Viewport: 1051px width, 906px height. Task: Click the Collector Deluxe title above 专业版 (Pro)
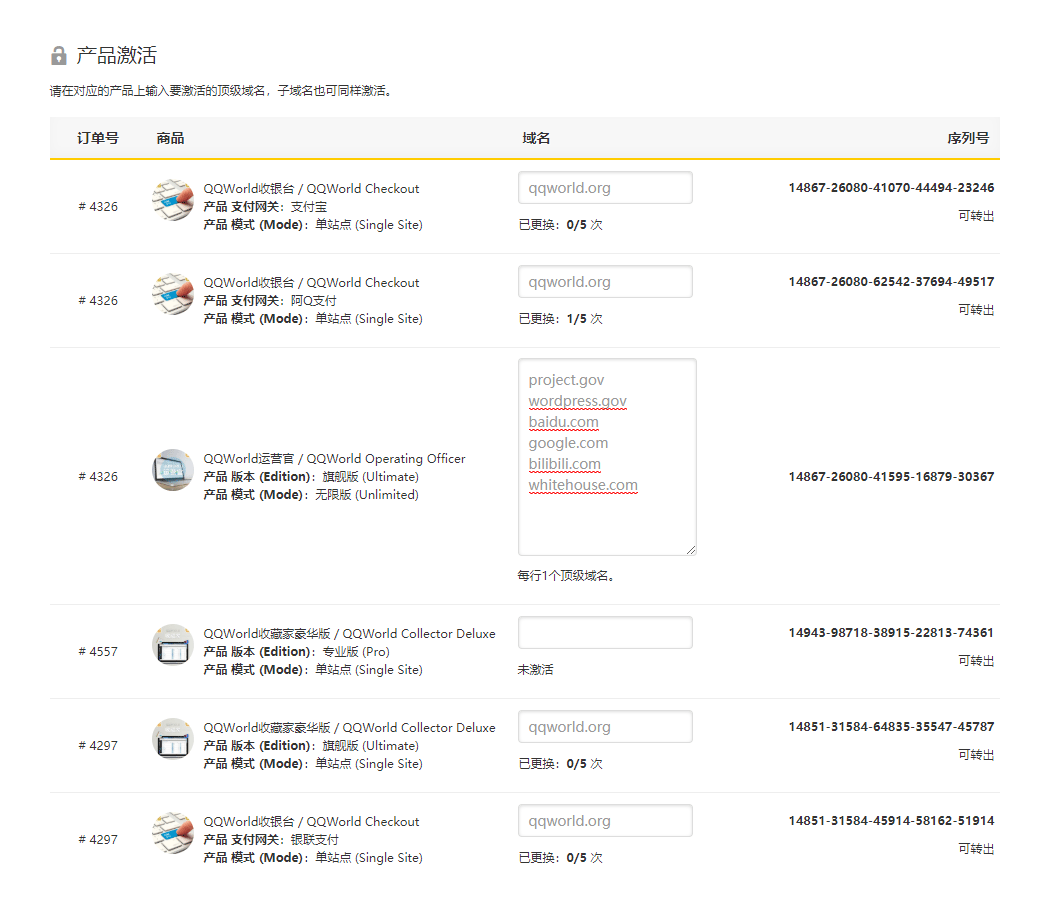pos(350,633)
